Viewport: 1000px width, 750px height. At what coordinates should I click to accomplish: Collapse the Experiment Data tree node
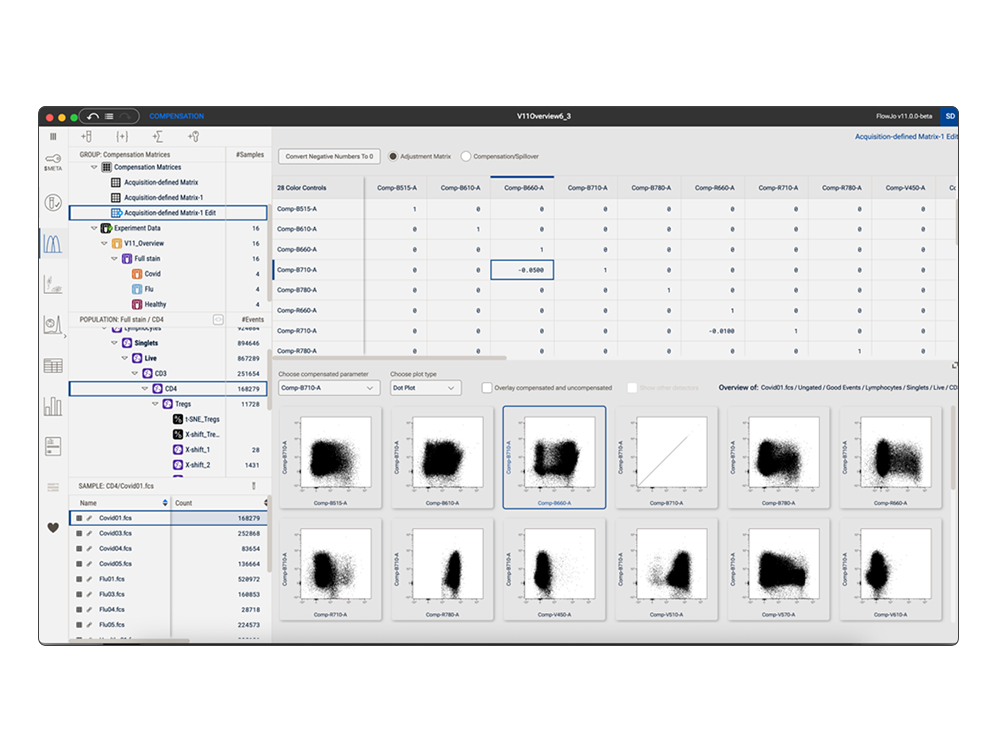94,228
